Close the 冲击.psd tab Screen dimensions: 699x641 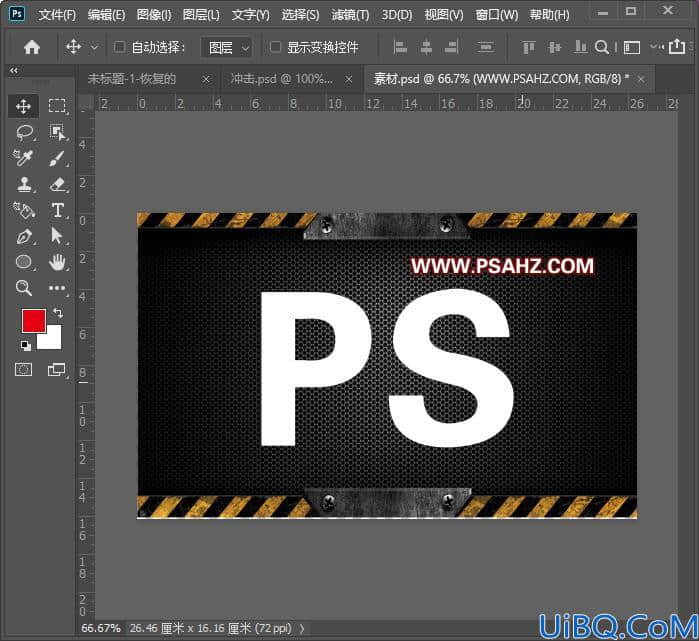tap(349, 79)
